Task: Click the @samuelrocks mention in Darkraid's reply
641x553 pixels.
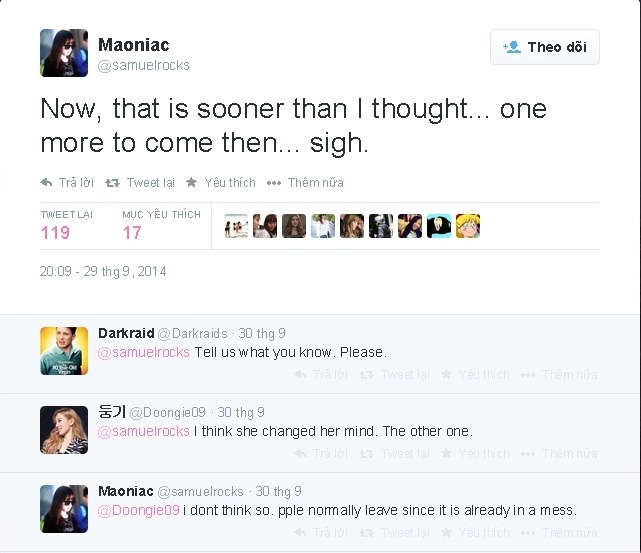Action: 143,352
